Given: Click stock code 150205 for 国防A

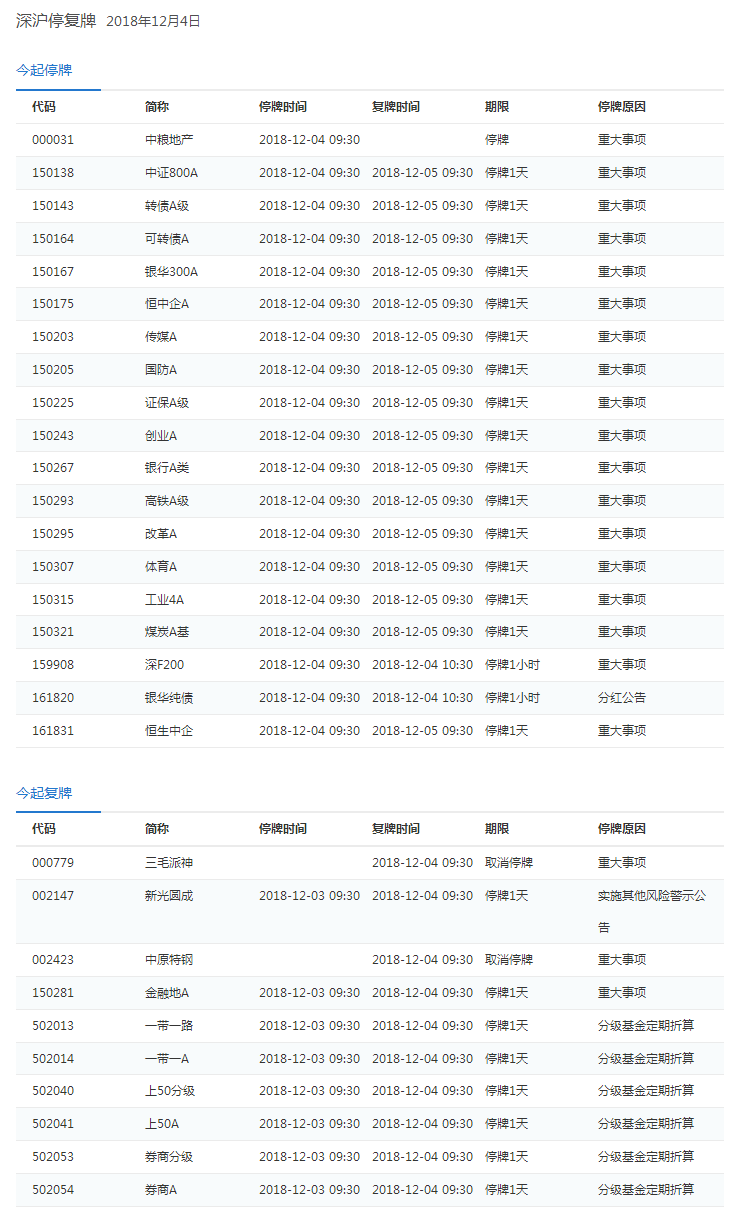Looking at the screenshot, I should [53, 370].
